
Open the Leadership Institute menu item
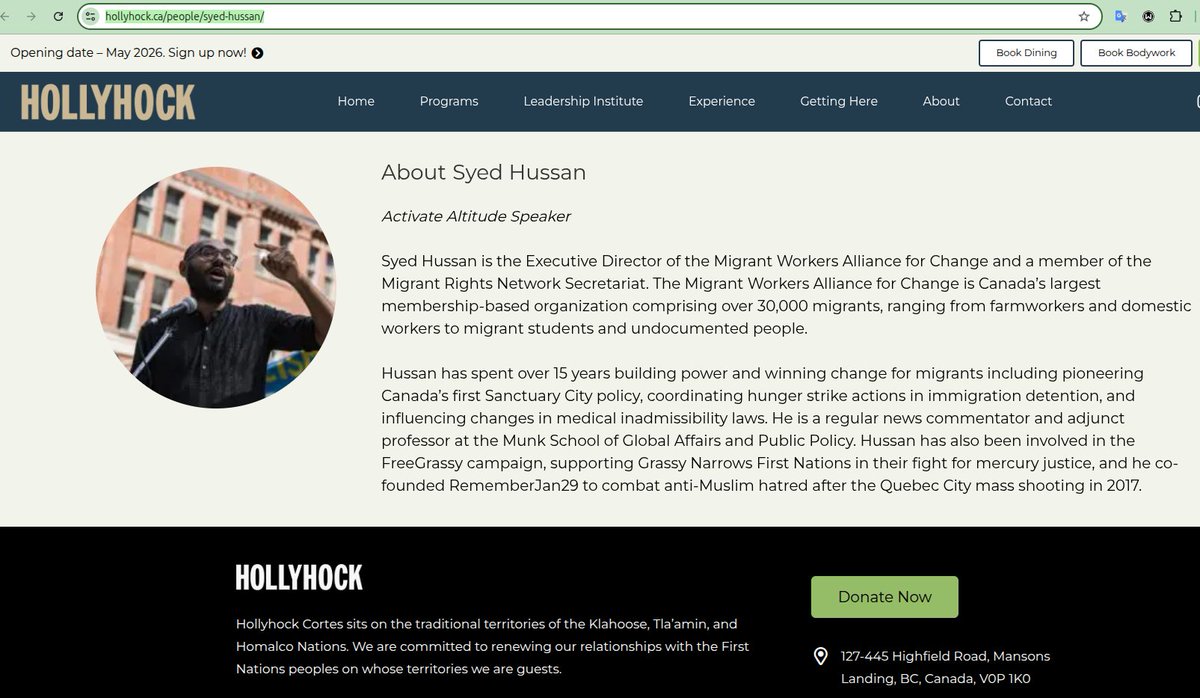tap(583, 101)
